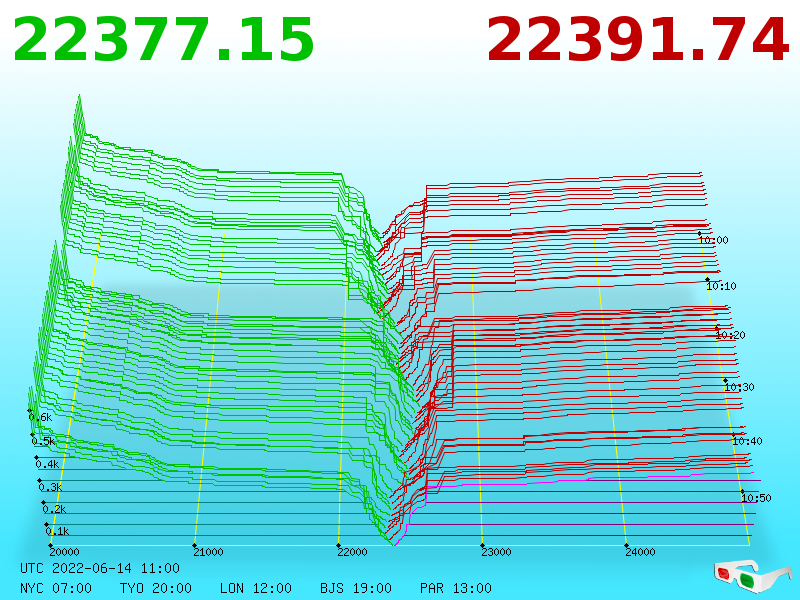The height and width of the screenshot is (600, 800).
Task: Click the UTC 2022-06-14 11:00 timestamp
Action: click(x=100, y=568)
